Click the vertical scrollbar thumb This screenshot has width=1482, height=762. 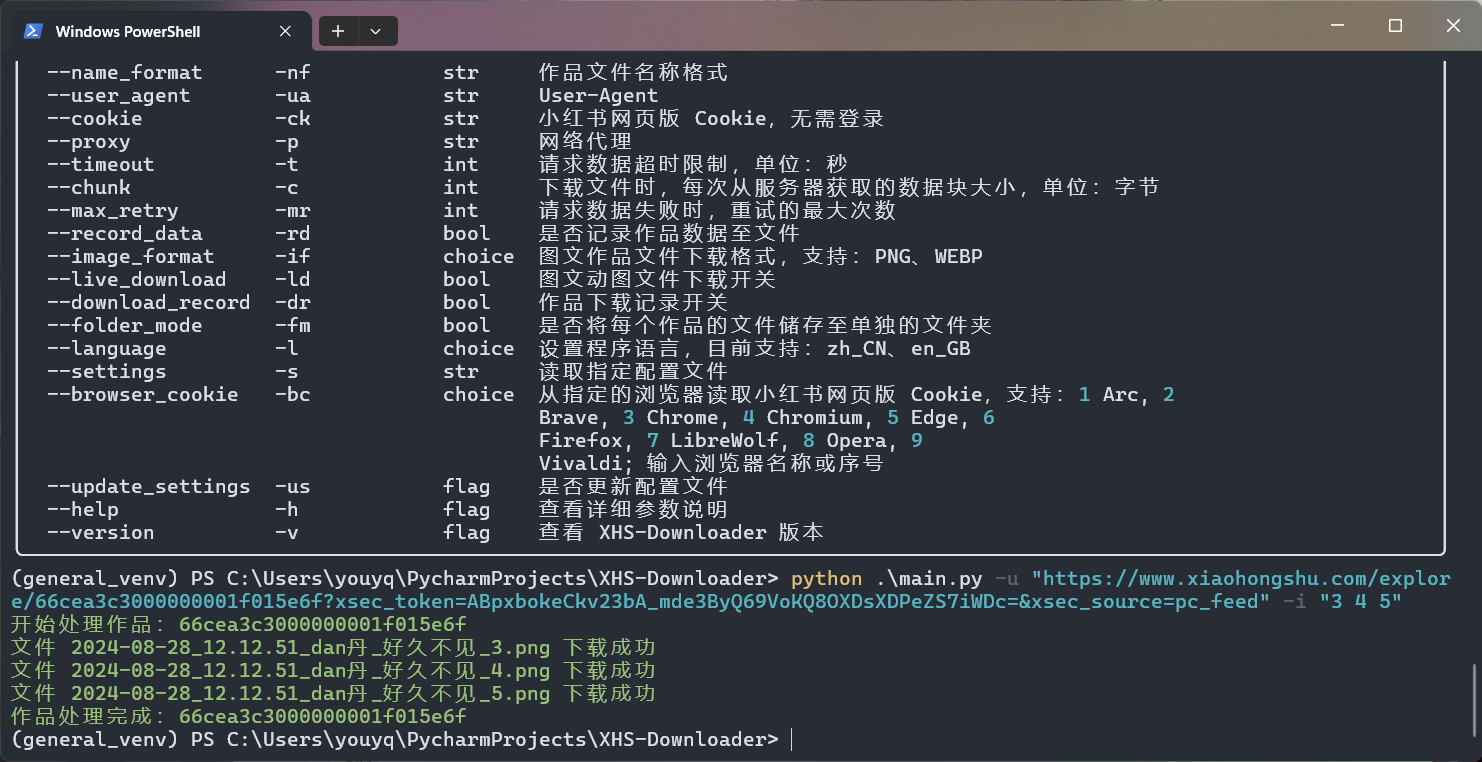pos(1474,701)
